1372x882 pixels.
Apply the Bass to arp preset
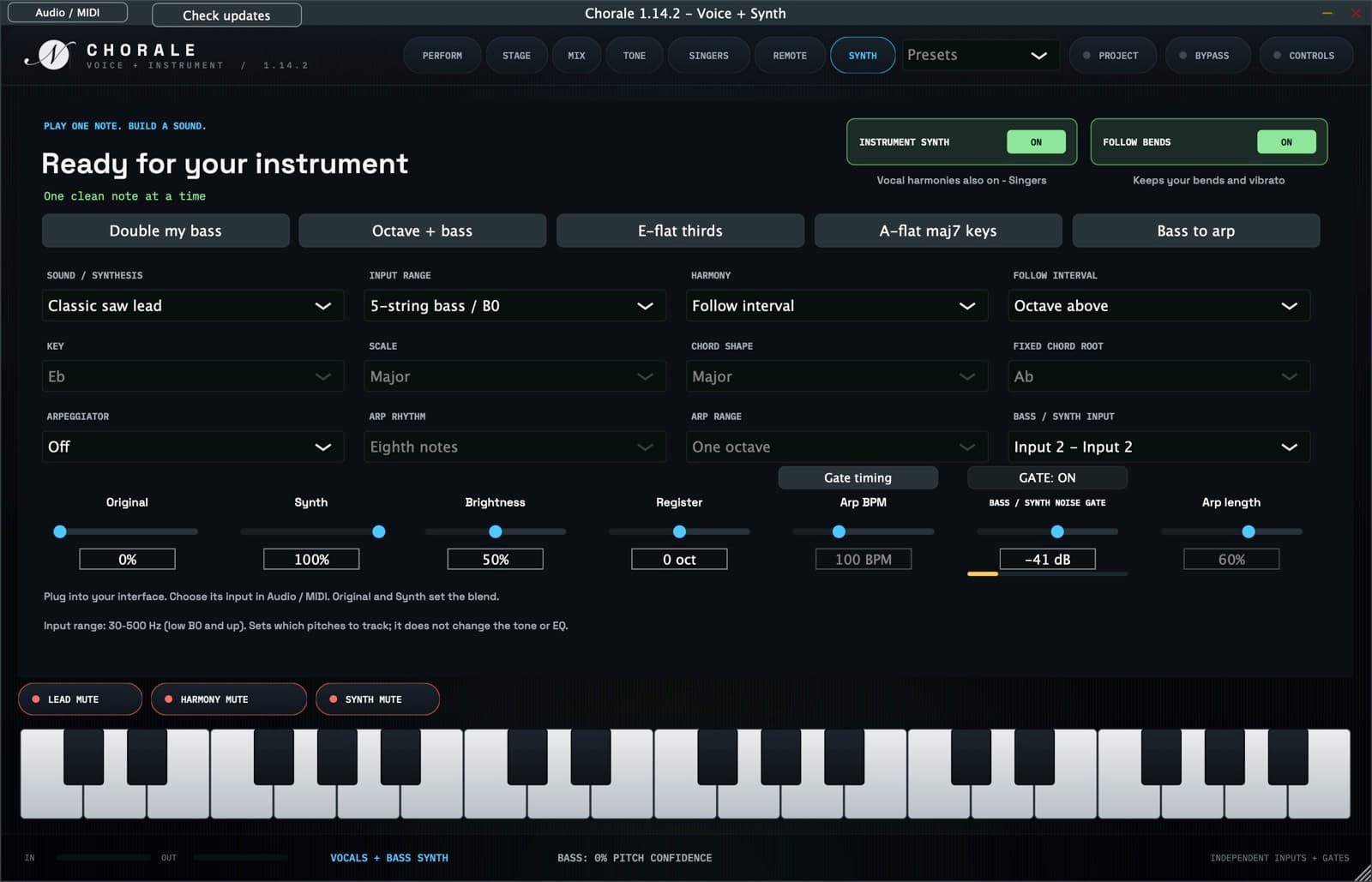[x=1196, y=231]
